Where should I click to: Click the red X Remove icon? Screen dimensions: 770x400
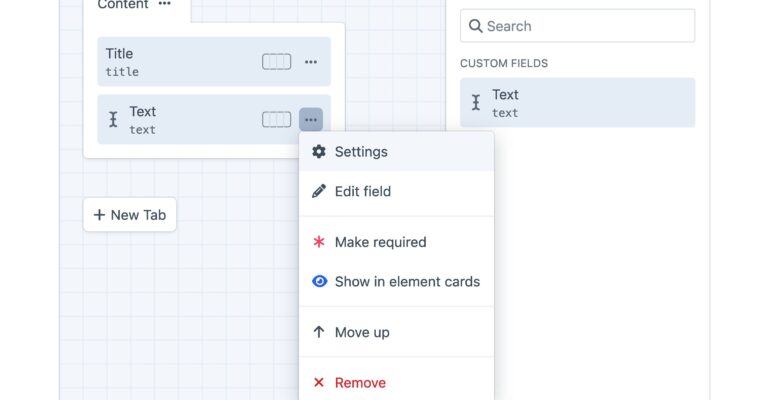point(319,382)
